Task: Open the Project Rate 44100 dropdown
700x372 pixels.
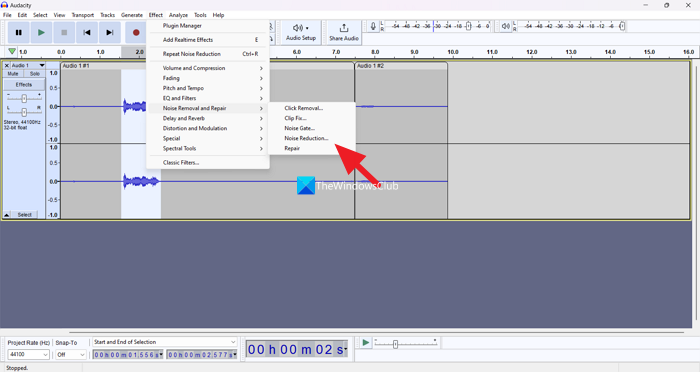Action: point(28,354)
